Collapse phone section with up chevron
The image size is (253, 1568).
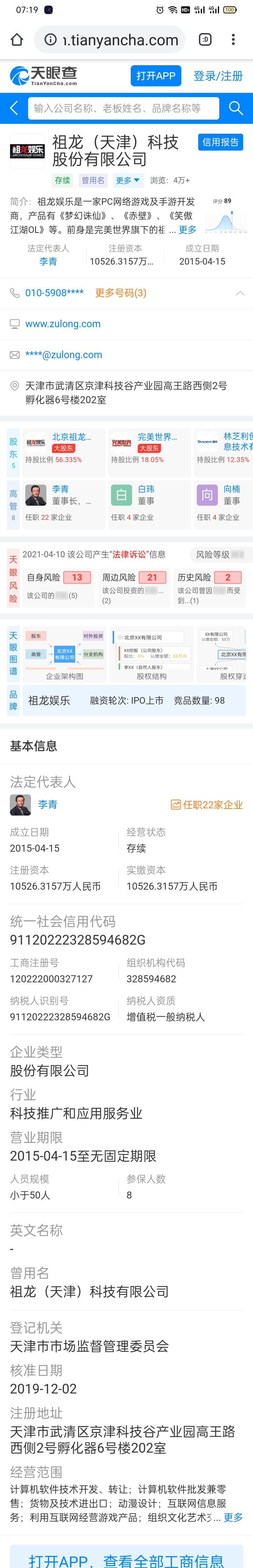click(x=240, y=293)
